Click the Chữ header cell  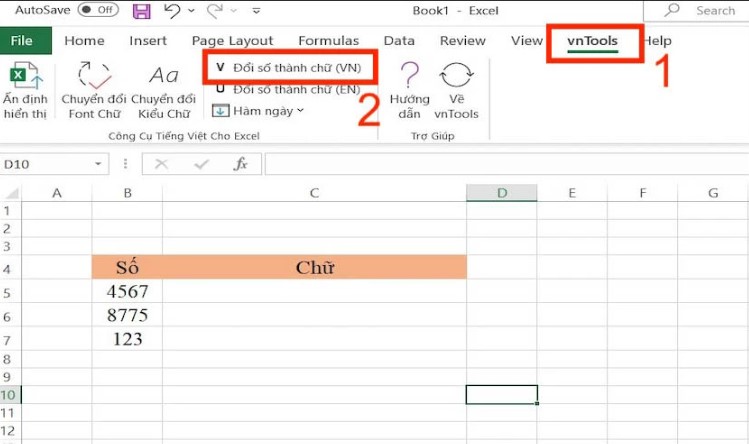[314, 267]
